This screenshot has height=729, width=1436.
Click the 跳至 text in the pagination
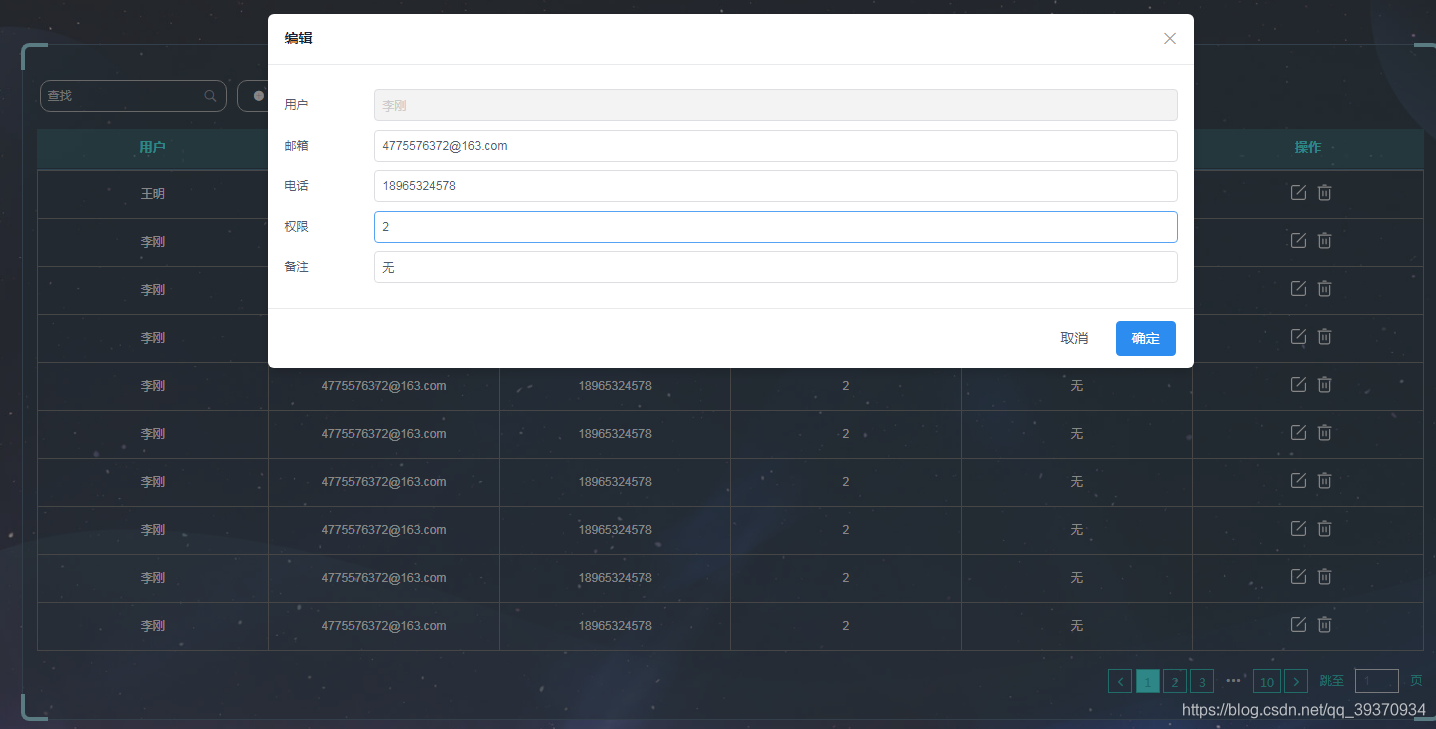click(x=1331, y=681)
